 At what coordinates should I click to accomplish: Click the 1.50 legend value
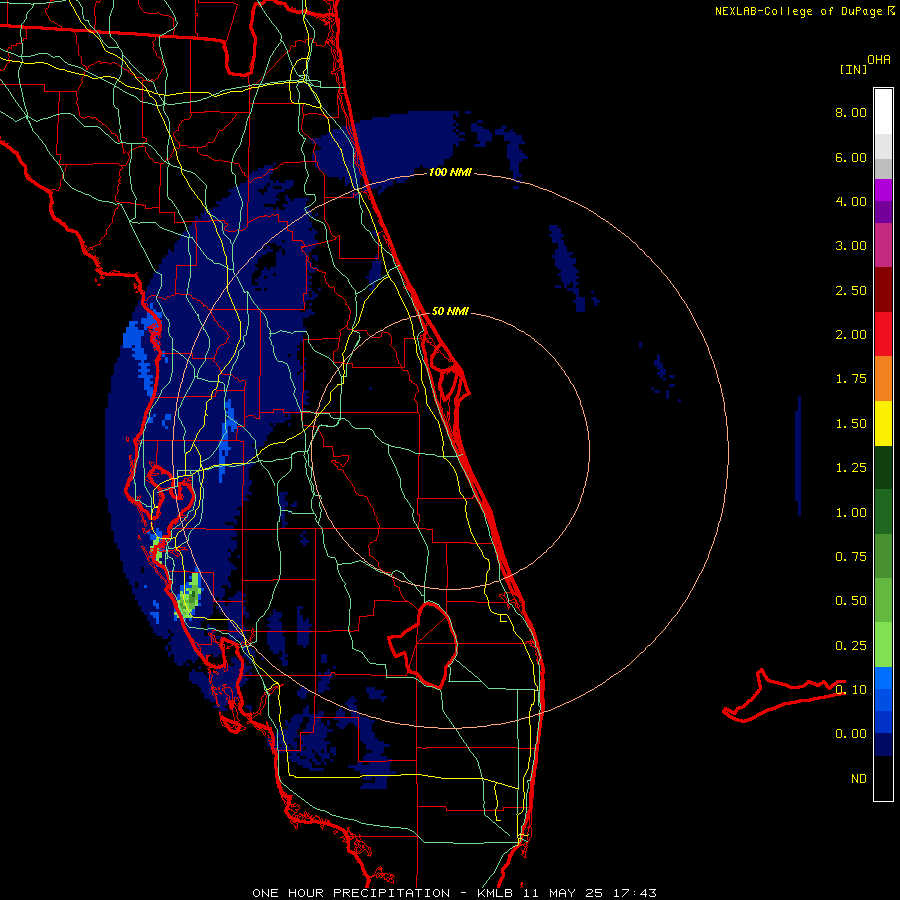[851, 424]
